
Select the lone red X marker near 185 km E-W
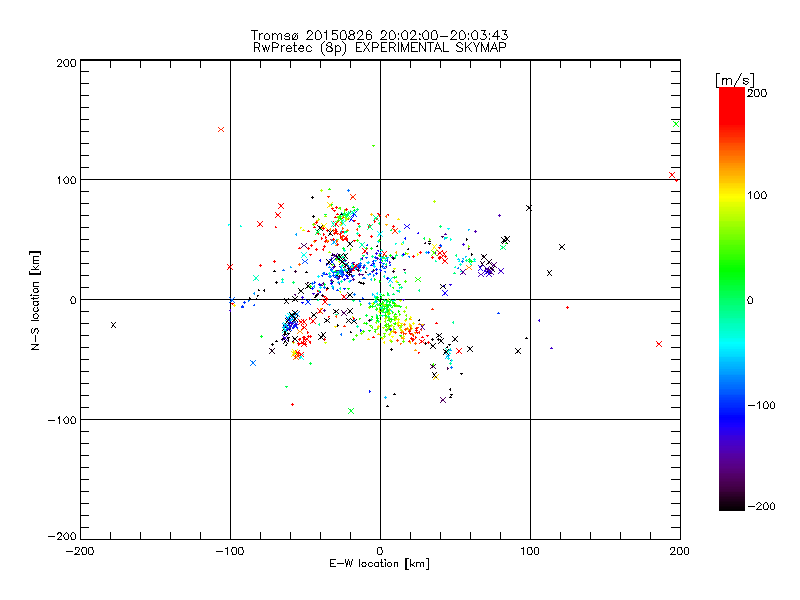(x=659, y=344)
